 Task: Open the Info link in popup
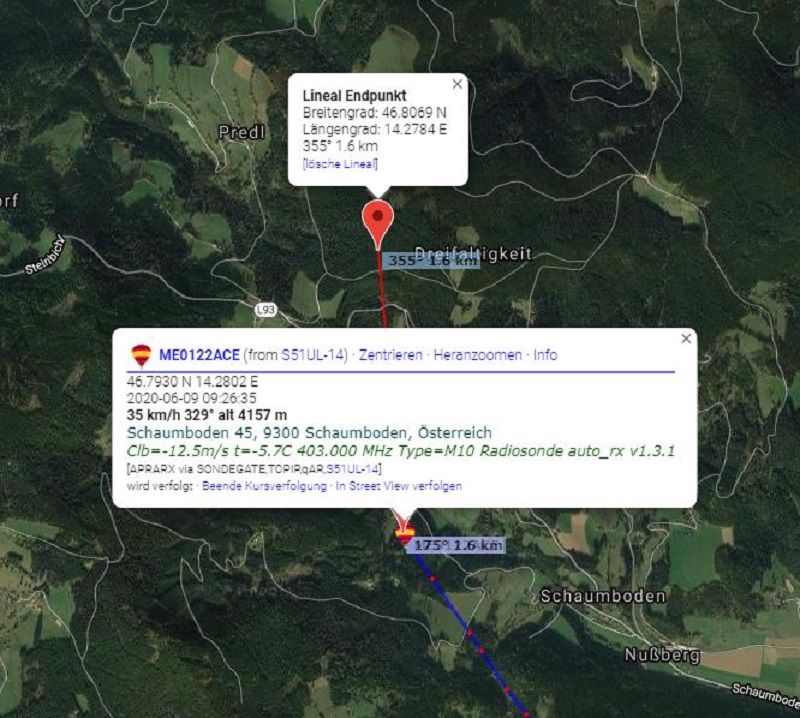click(x=545, y=355)
